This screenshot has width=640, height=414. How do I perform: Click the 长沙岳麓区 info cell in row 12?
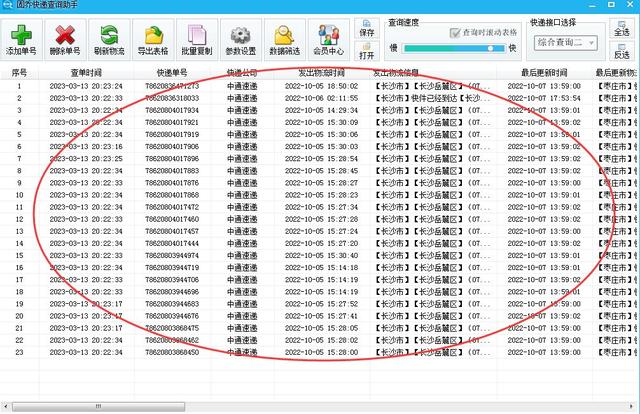pos(433,219)
